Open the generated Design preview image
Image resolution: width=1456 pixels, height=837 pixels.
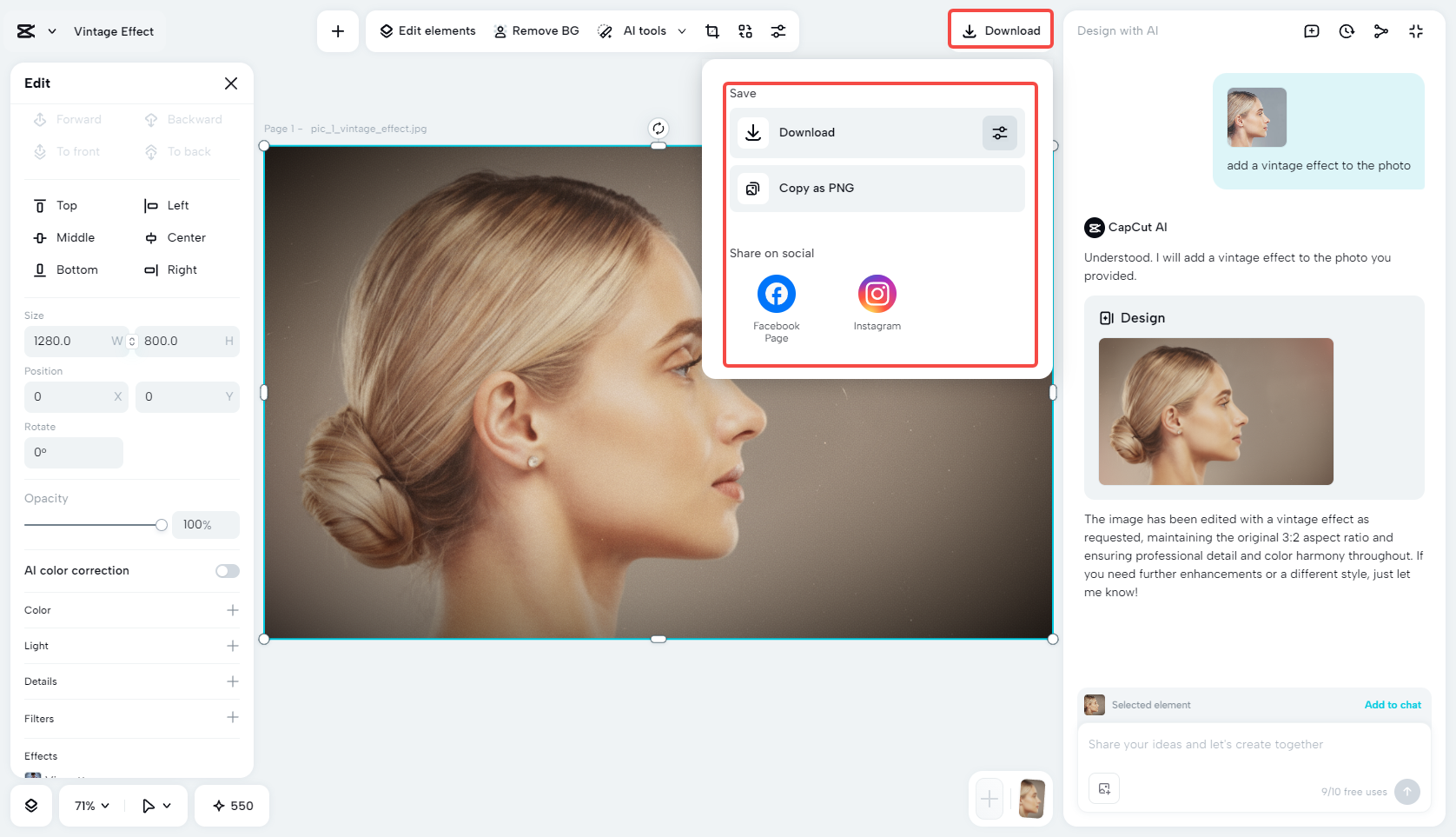click(1216, 412)
